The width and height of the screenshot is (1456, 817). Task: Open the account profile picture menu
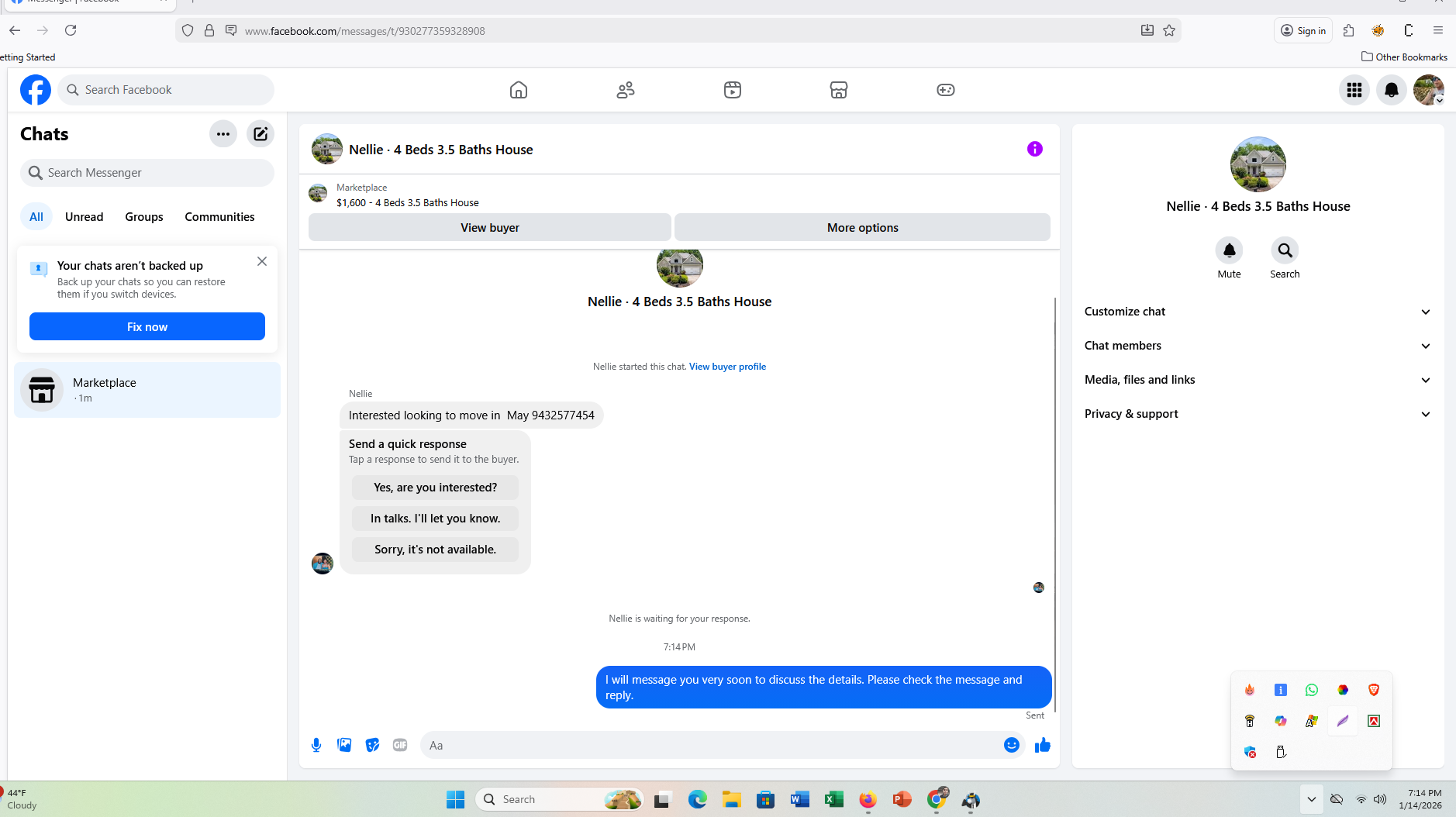point(1429,90)
